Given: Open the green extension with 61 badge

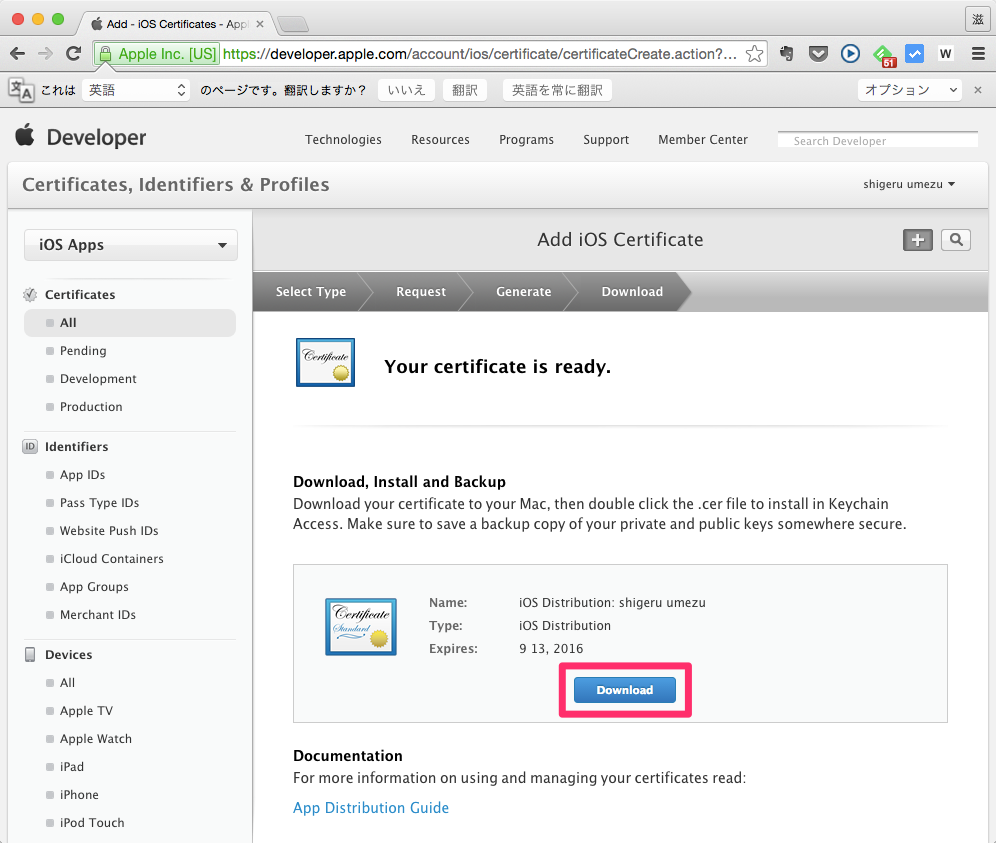Looking at the screenshot, I should (884, 55).
